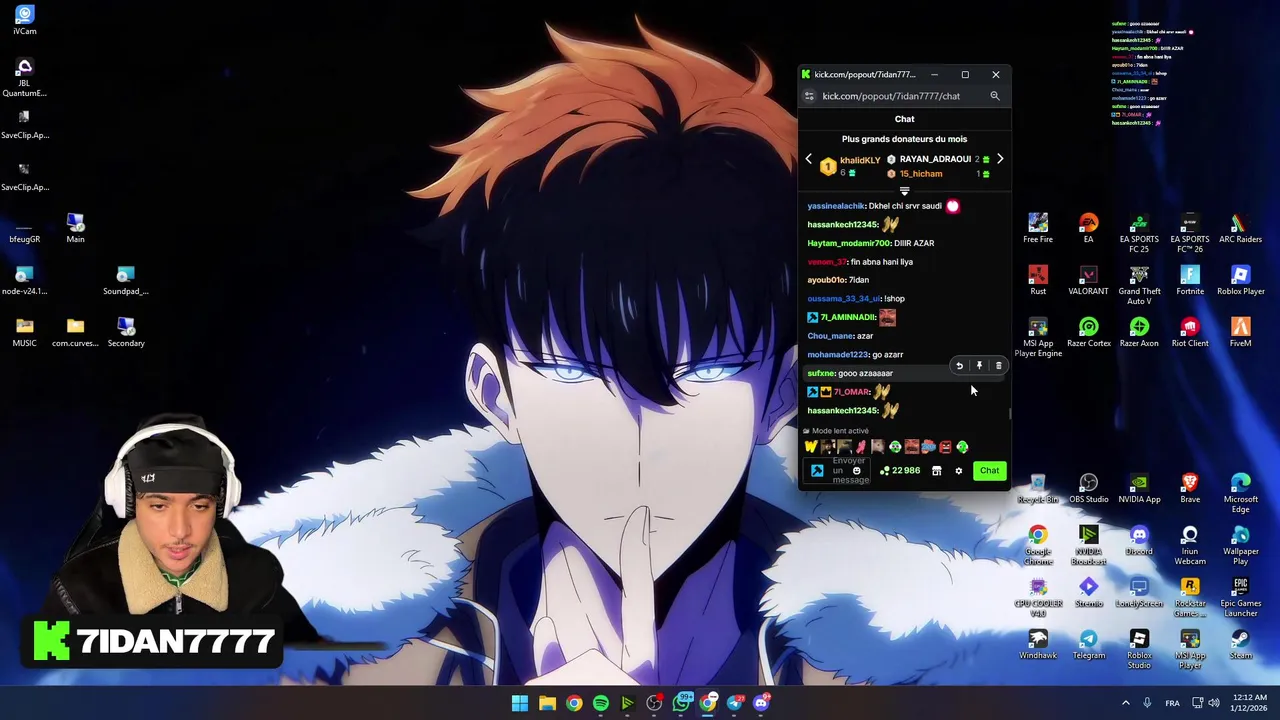The image size is (1280, 720).
Task: Click the reply icon on sufxne's message
Action: pos(959,366)
